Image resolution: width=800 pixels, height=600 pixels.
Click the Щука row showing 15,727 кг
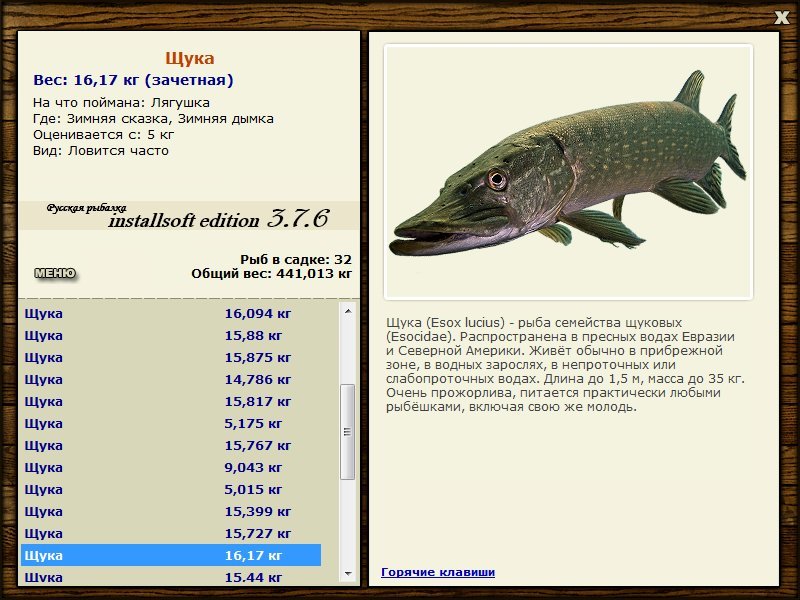[170, 533]
